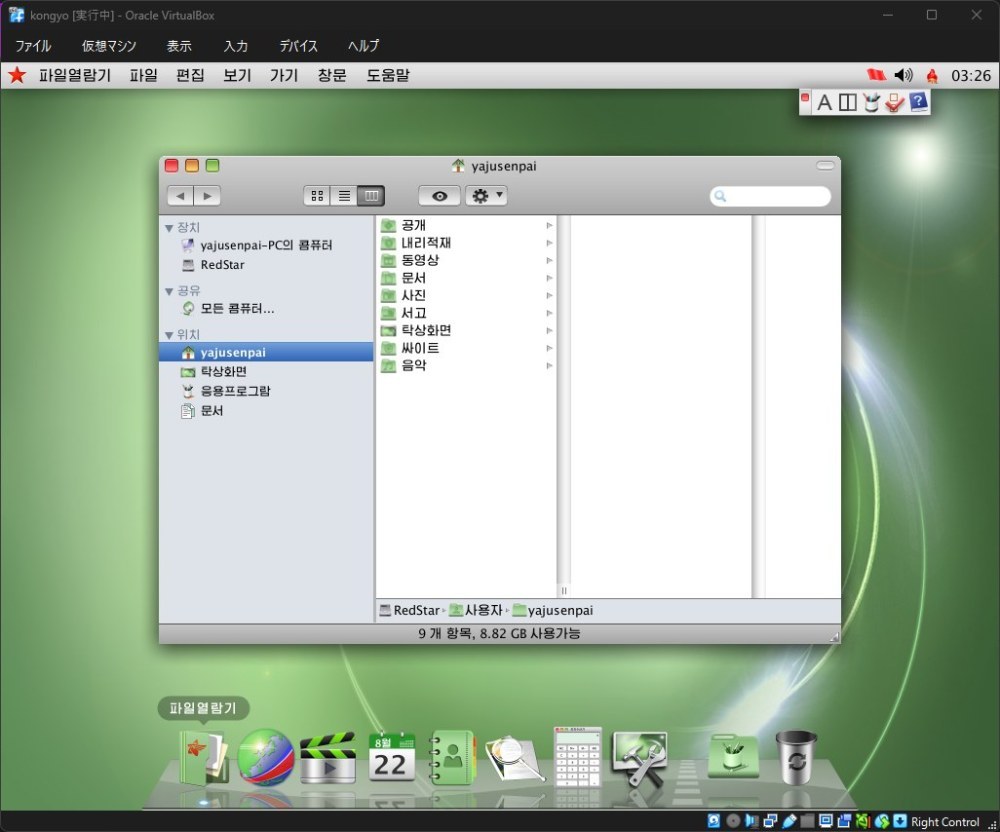This screenshot has height=832, width=1000.
Task: Open the blue help book icon
Action: 918,102
